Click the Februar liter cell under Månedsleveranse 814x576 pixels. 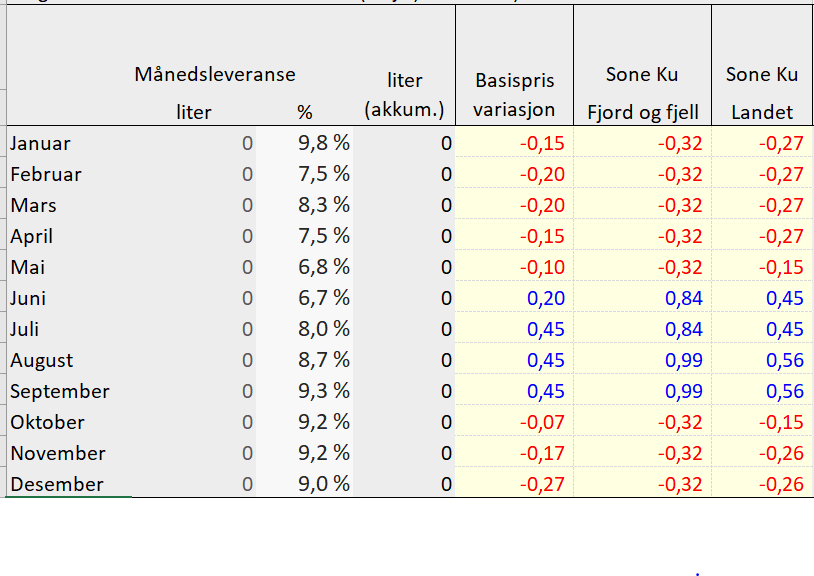click(246, 174)
